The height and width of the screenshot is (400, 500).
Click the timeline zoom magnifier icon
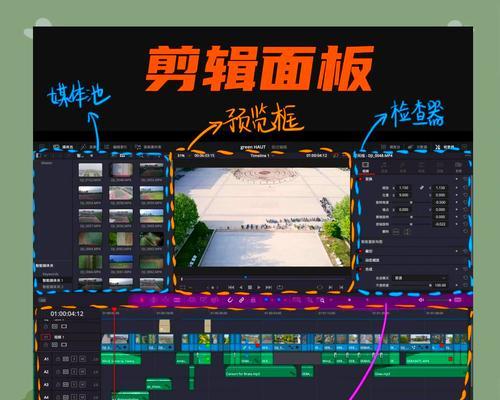click(322, 300)
